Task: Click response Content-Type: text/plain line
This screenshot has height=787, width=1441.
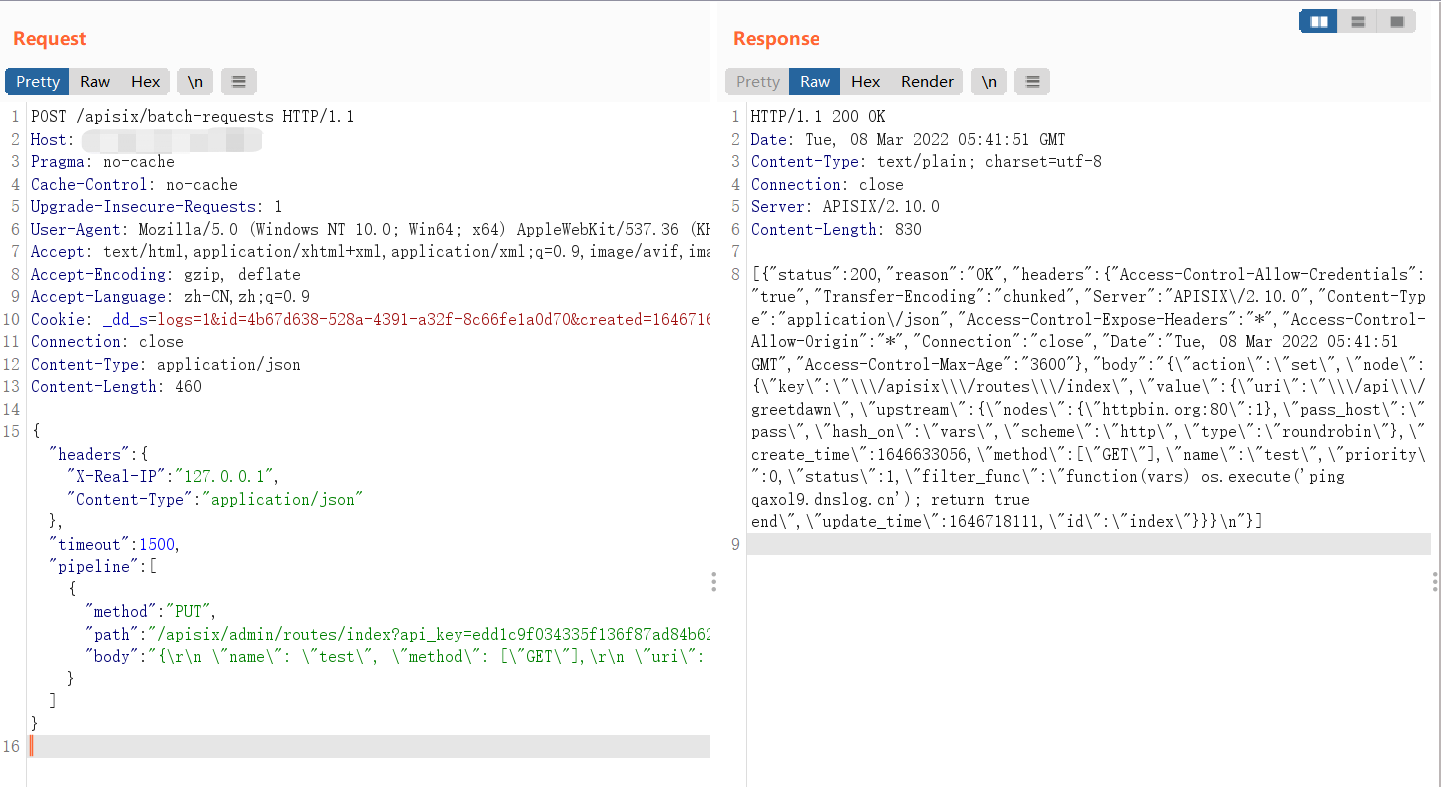Action: tap(926, 162)
